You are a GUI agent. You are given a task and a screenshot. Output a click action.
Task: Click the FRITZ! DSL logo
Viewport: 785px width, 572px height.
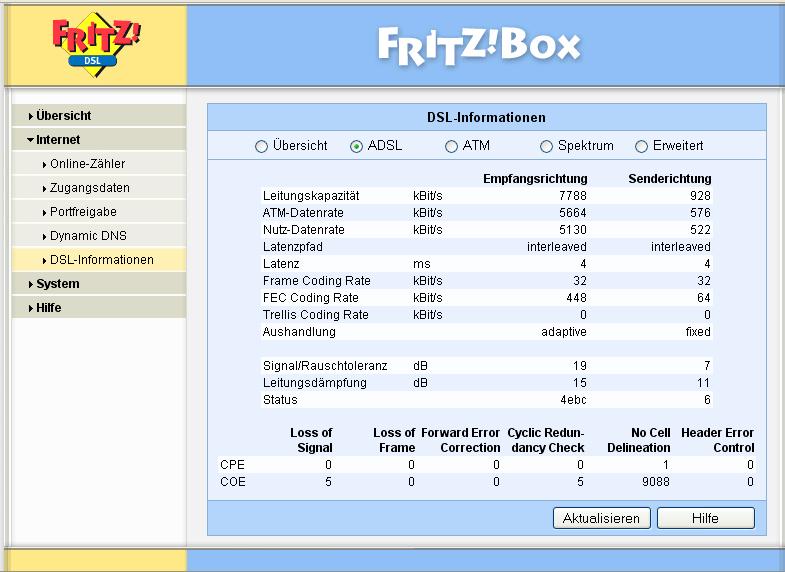pyautogui.click(x=96, y=43)
